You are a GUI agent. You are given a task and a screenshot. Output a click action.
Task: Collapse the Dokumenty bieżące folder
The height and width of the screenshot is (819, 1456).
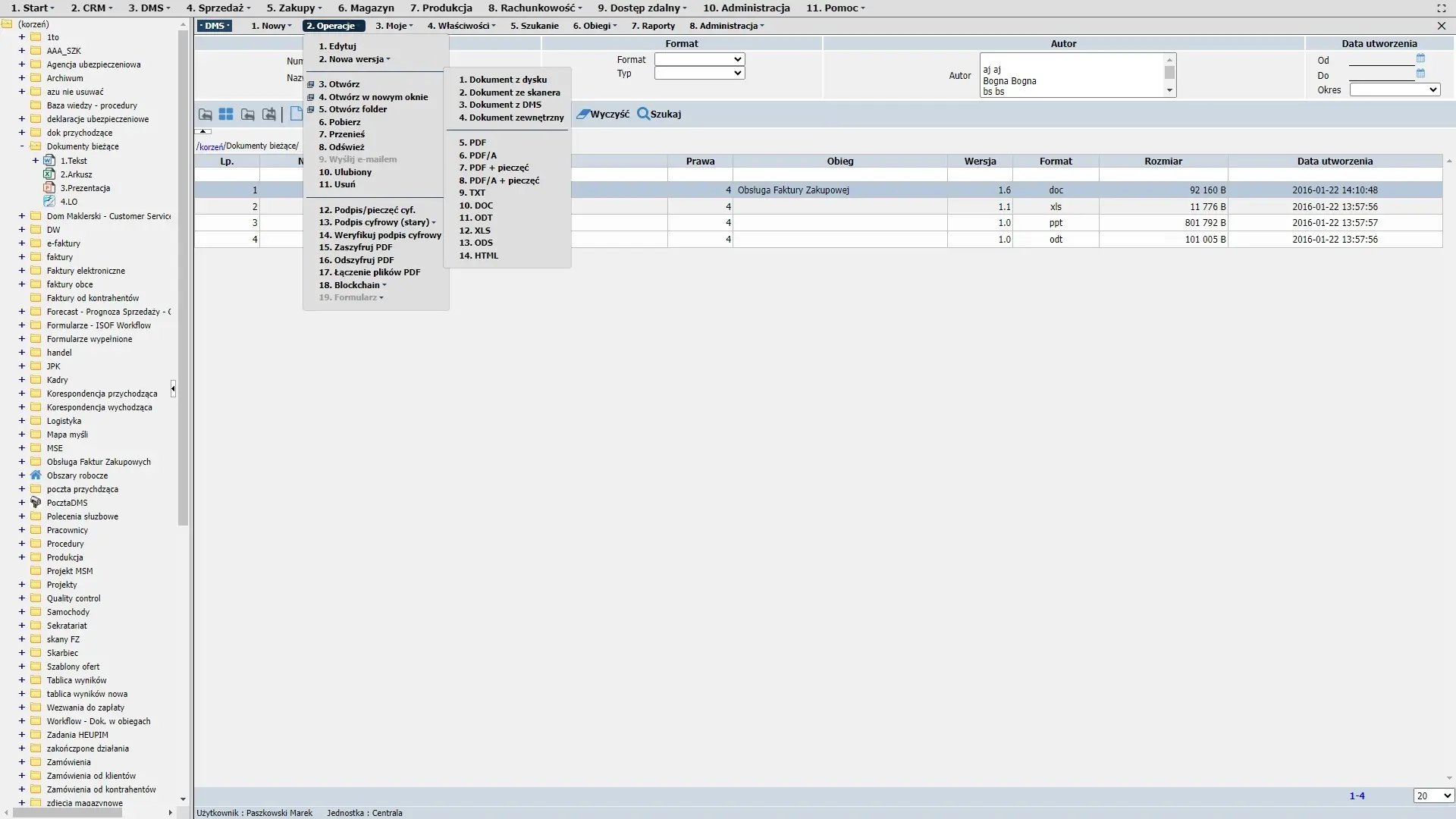(x=22, y=146)
